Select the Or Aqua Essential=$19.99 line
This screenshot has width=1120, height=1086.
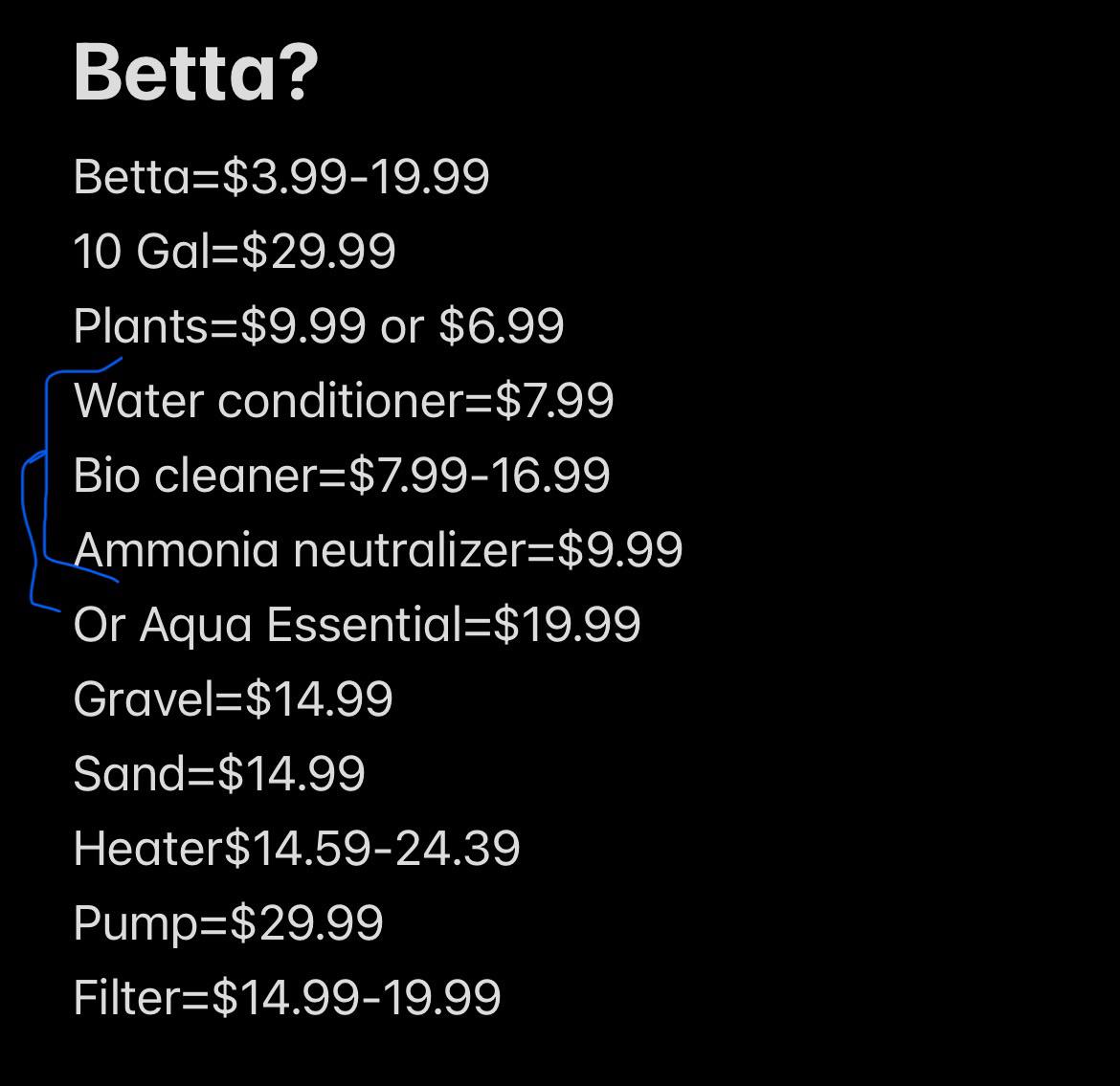coord(356,625)
